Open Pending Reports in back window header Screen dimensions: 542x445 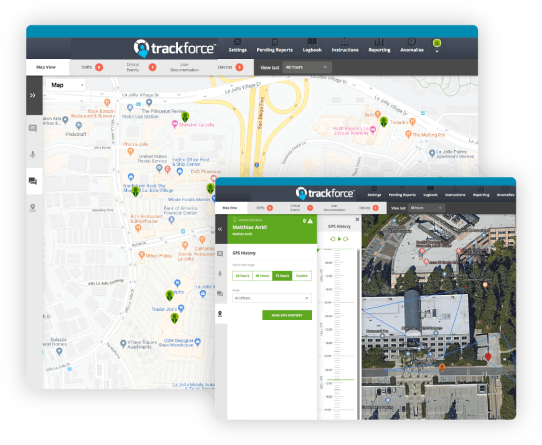point(274,46)
